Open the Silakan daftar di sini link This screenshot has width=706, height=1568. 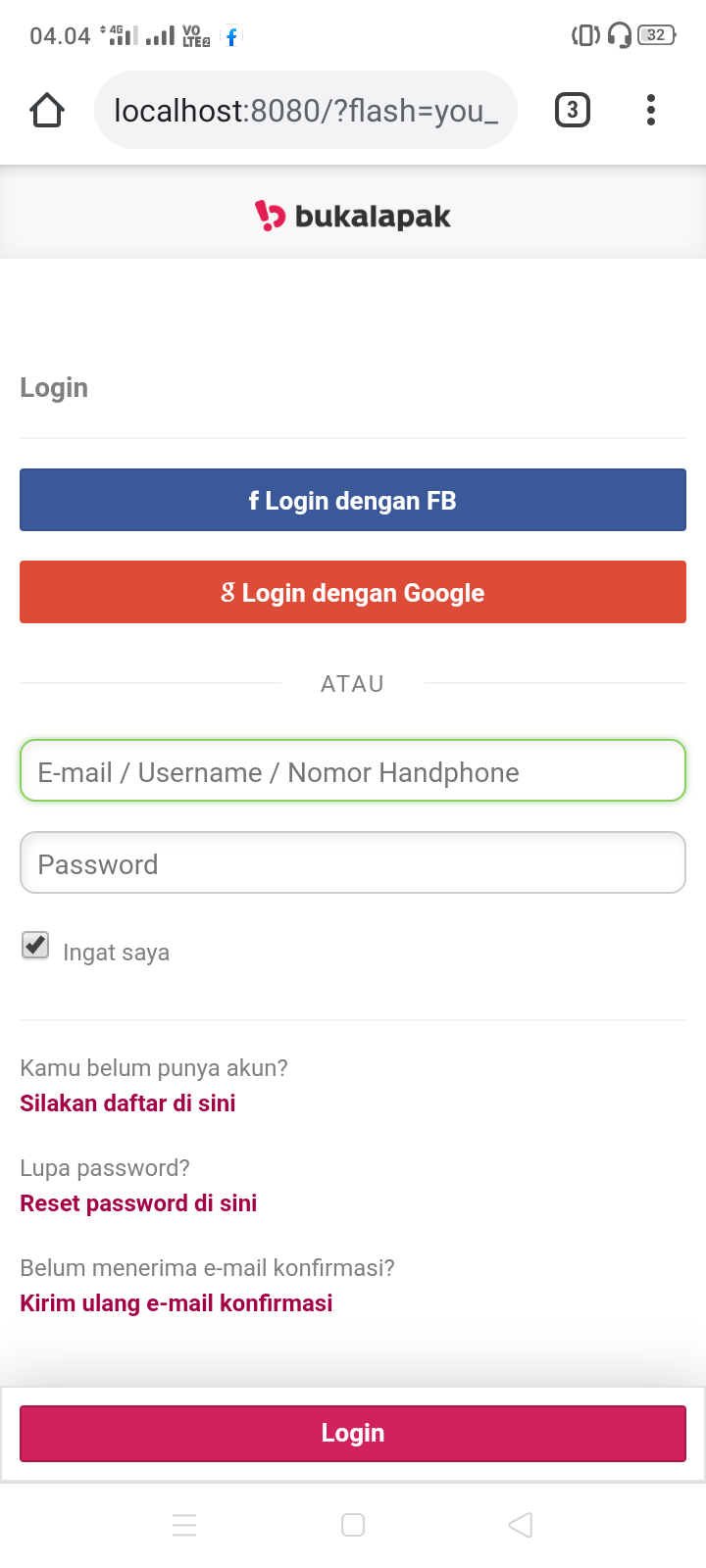[127, 1103]
